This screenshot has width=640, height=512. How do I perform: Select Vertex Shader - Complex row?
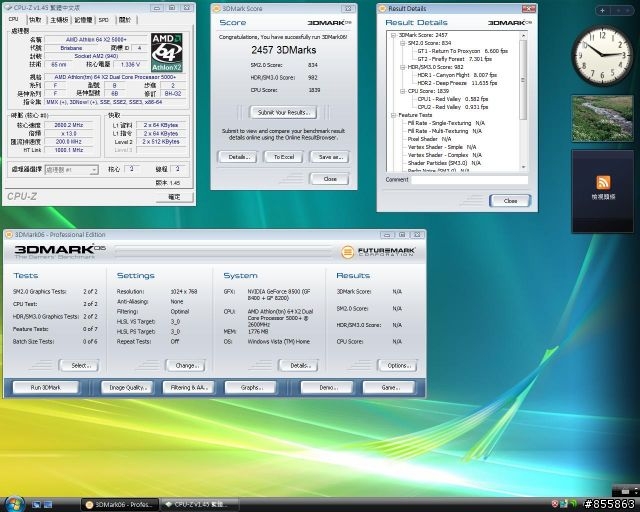click(x=444, y=155)
